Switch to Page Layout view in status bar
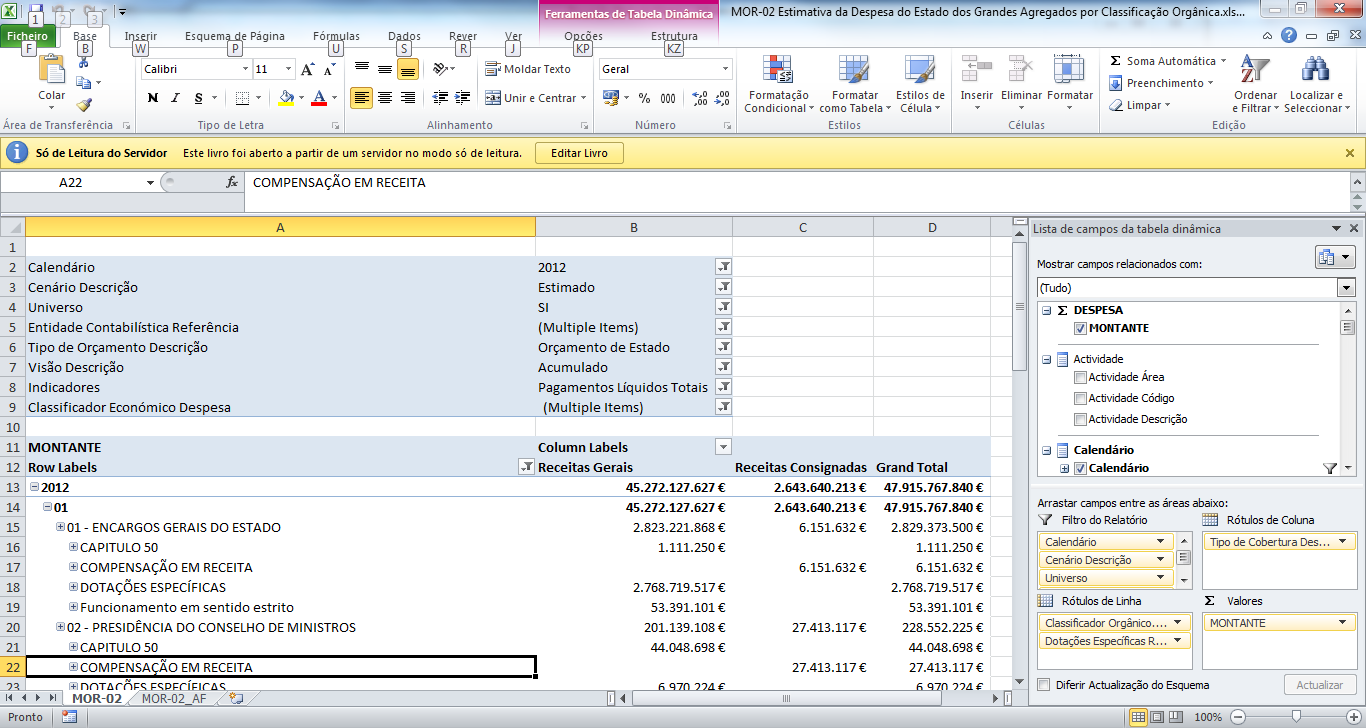The height and width of the screenshot is (728, 1366). click(1157, 717)
